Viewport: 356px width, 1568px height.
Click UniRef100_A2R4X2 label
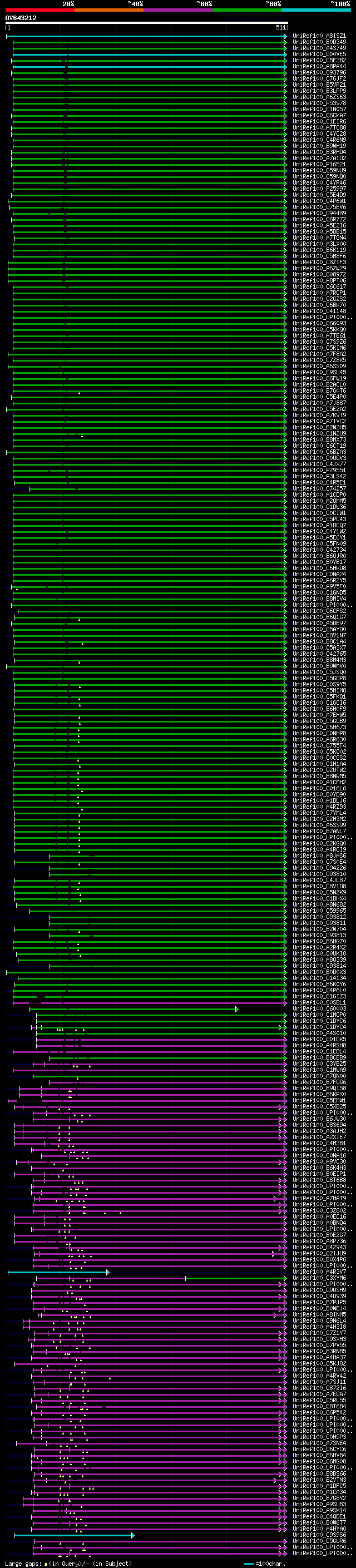click(x=319, y=947)
